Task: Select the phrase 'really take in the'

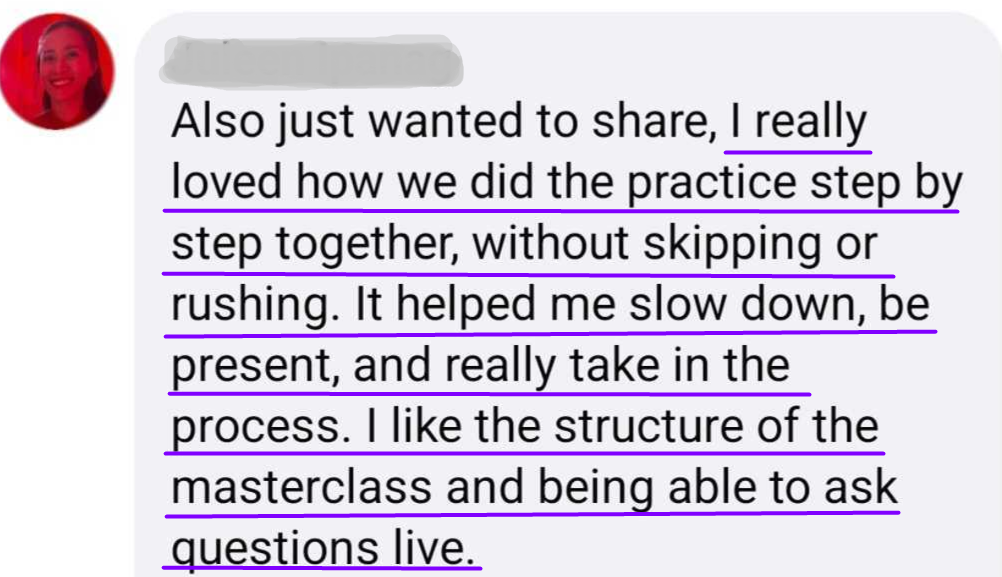Action: 617,367
